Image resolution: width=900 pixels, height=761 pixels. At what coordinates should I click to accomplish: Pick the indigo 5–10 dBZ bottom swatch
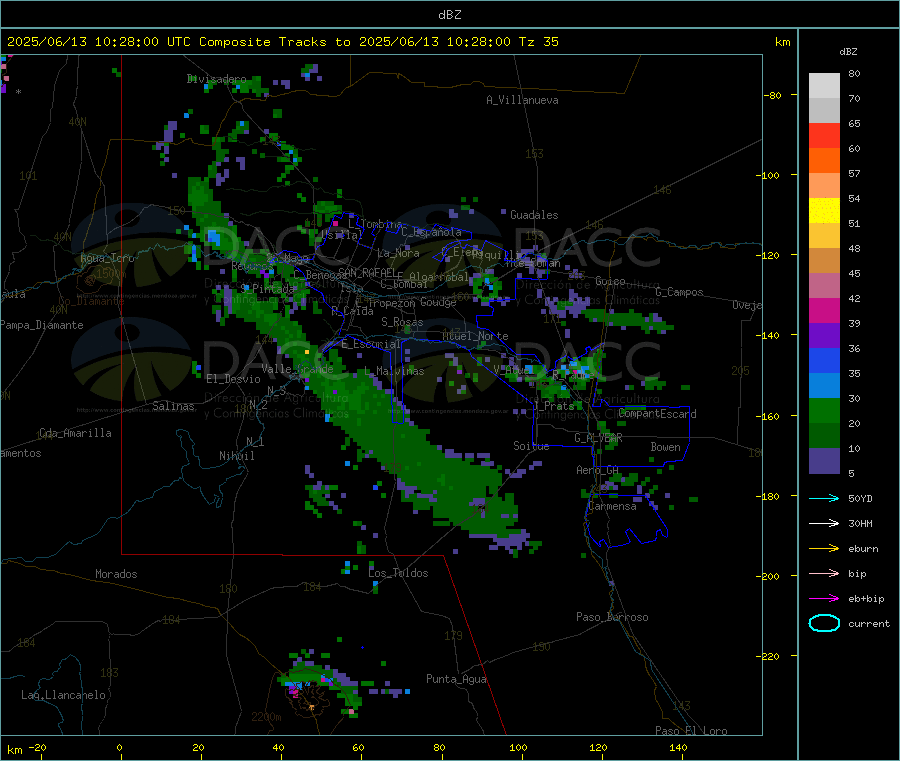click(824, 461)
